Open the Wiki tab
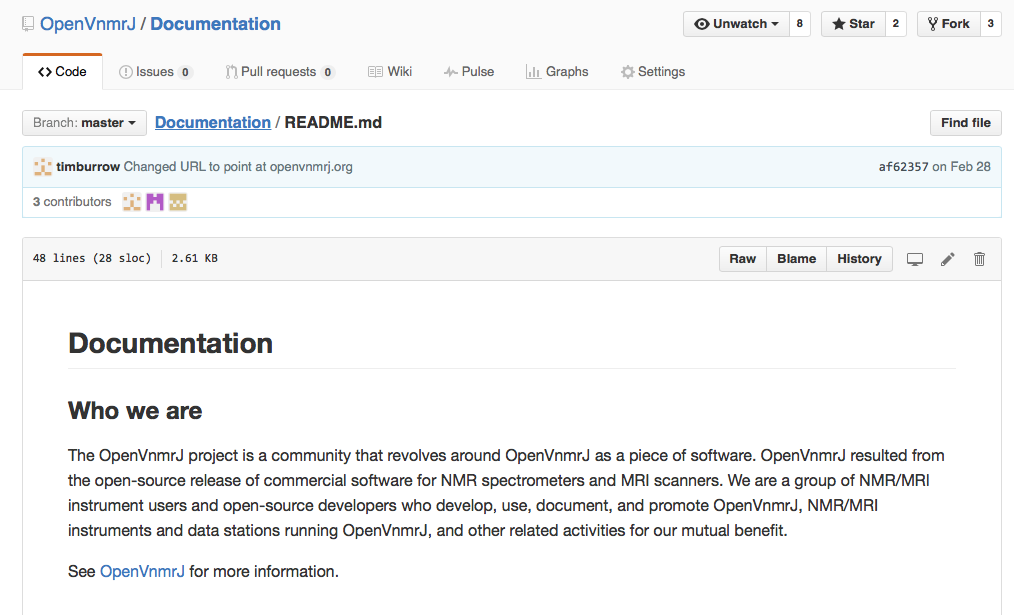The height and width of the screenshot is (615, 1014). [x=390, y=72]
